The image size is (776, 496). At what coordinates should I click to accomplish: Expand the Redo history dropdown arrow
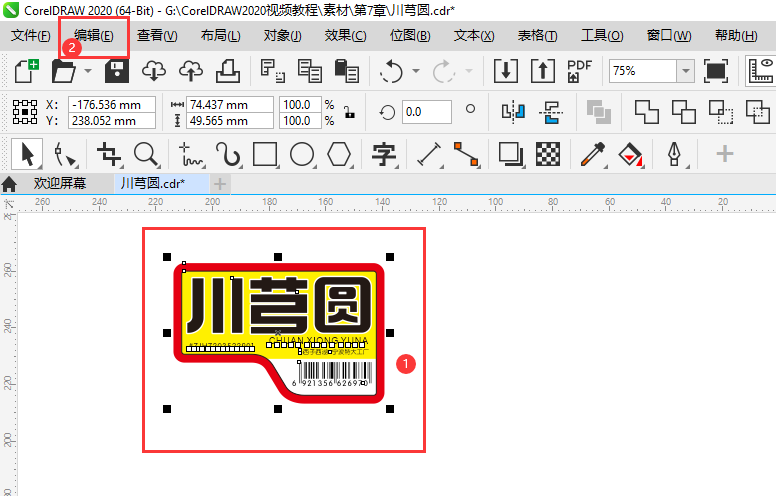(x=468, y=71)
